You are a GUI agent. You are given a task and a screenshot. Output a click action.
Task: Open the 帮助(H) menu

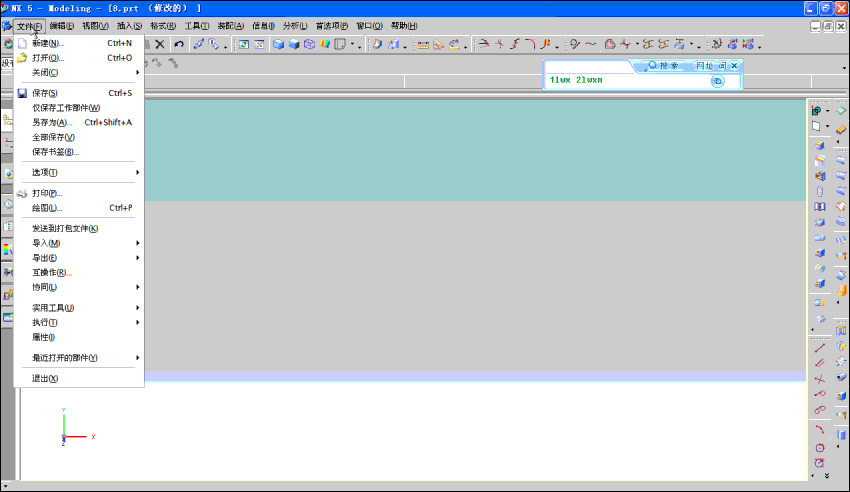[x=404, y=26]
